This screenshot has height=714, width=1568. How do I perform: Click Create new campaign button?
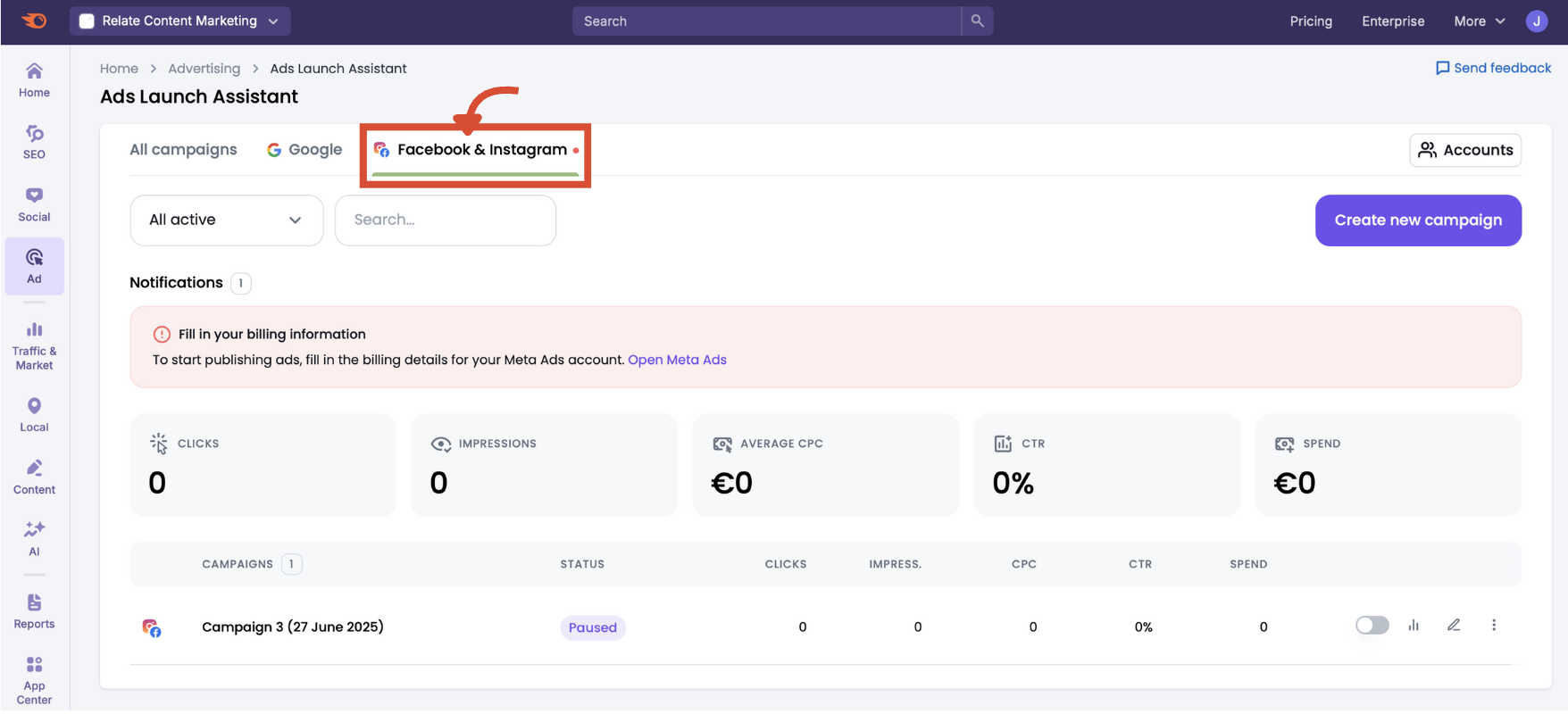click(x=1418, y=220)
